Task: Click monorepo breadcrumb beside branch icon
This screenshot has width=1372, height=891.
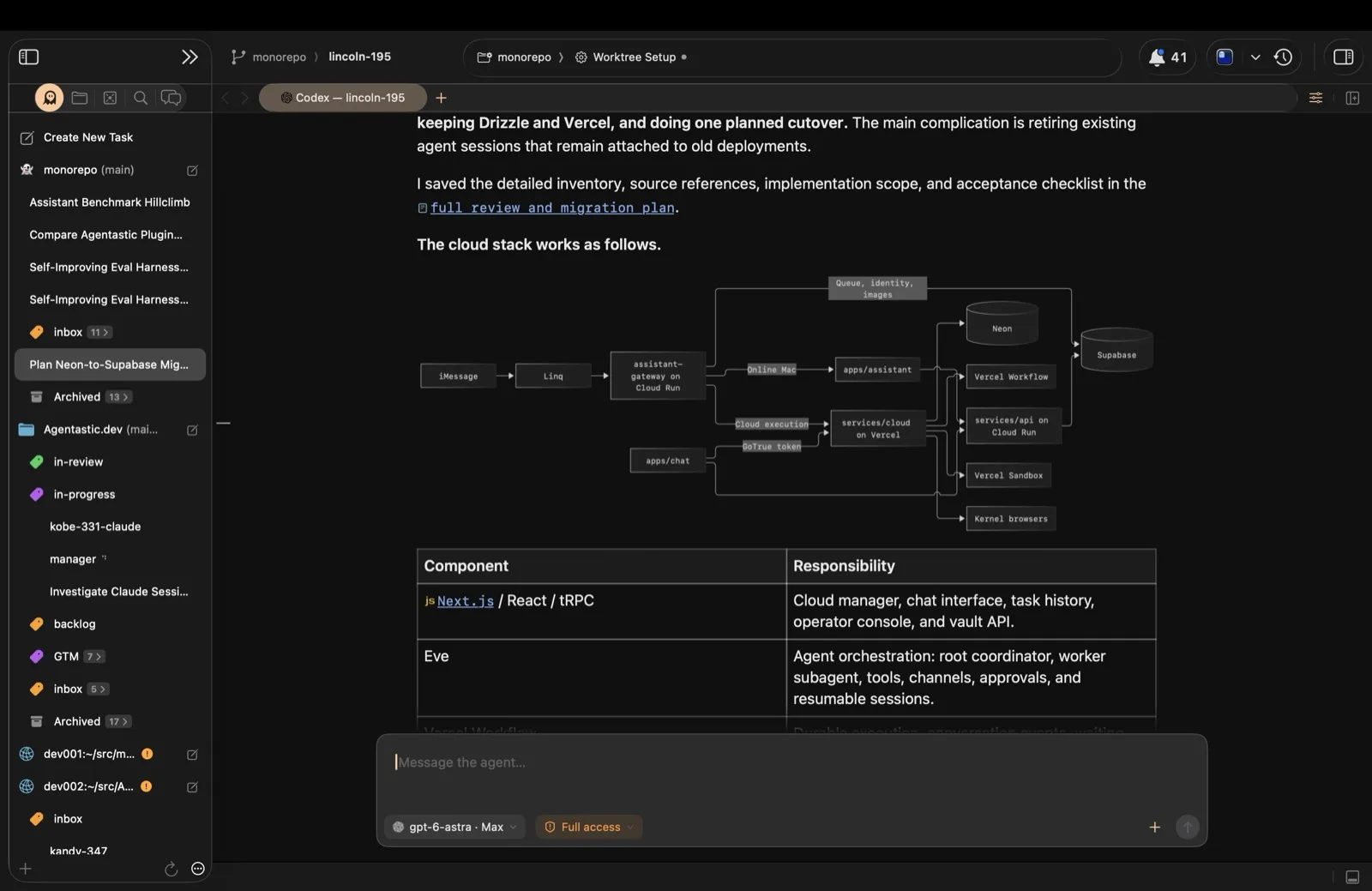Action: [279, 57]
